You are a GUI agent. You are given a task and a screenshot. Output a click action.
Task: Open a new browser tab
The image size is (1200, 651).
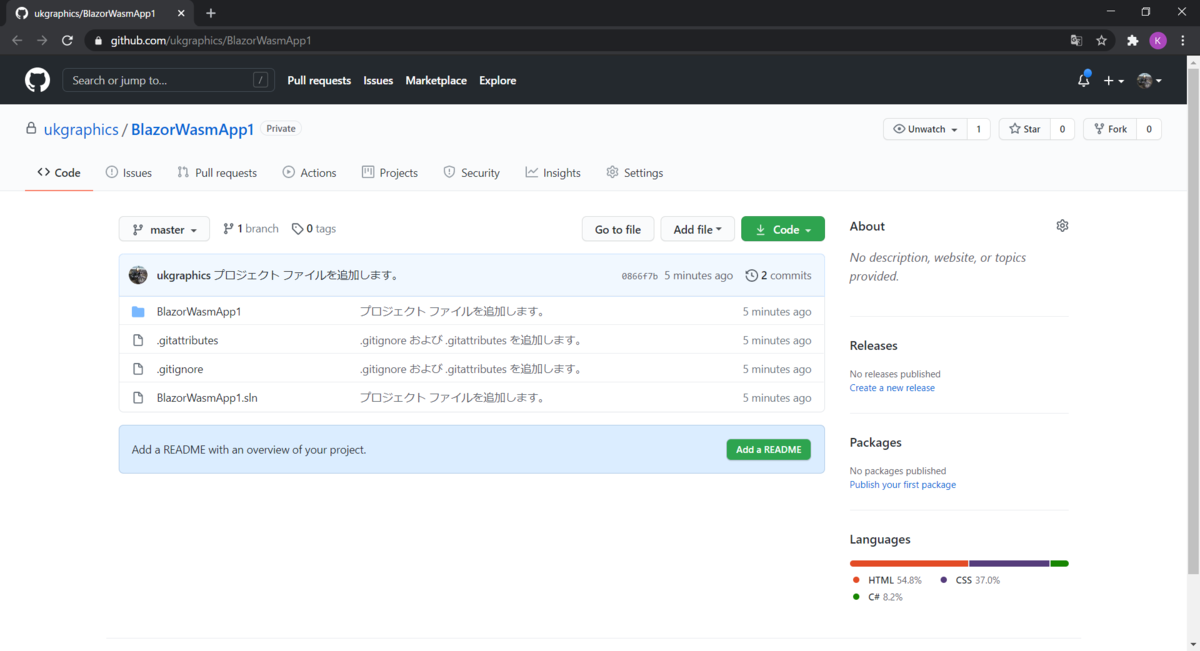[x=211, y=13]
